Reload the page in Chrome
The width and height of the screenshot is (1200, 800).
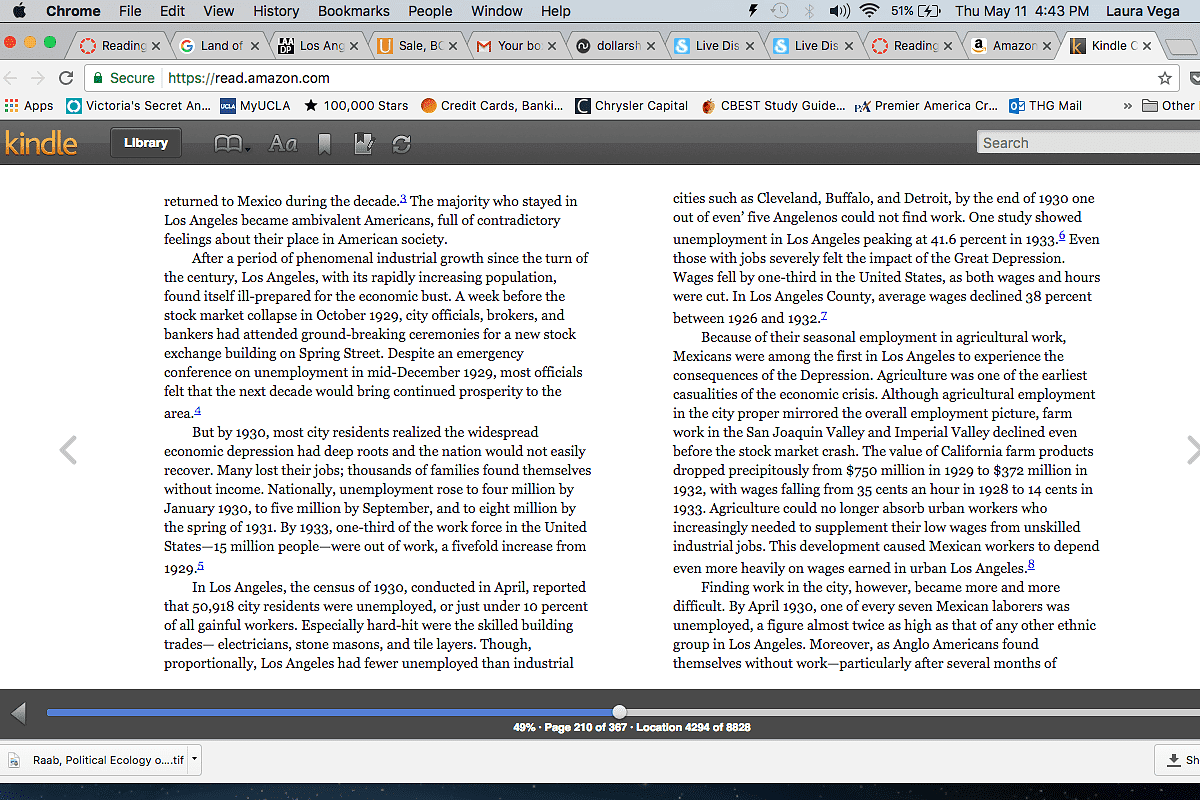[x=66, y=78]
